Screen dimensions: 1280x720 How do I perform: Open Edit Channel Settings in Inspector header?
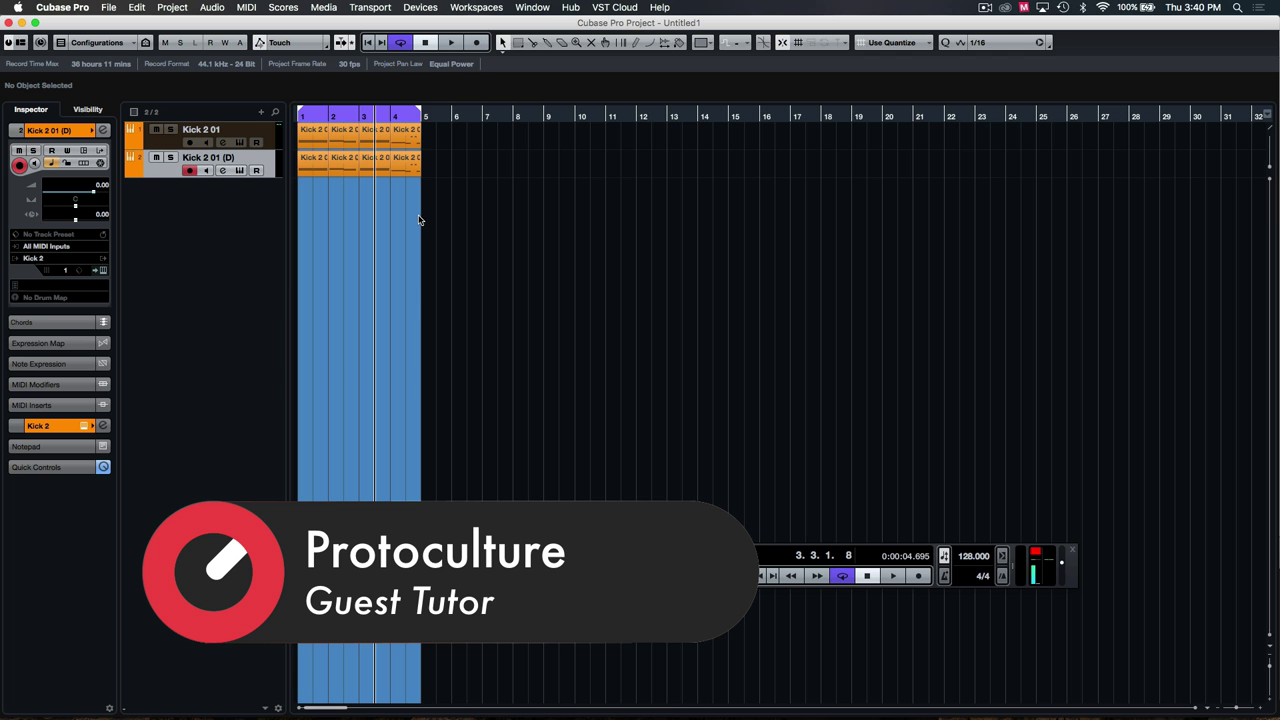pyautogui.click(x=103, y=131)
